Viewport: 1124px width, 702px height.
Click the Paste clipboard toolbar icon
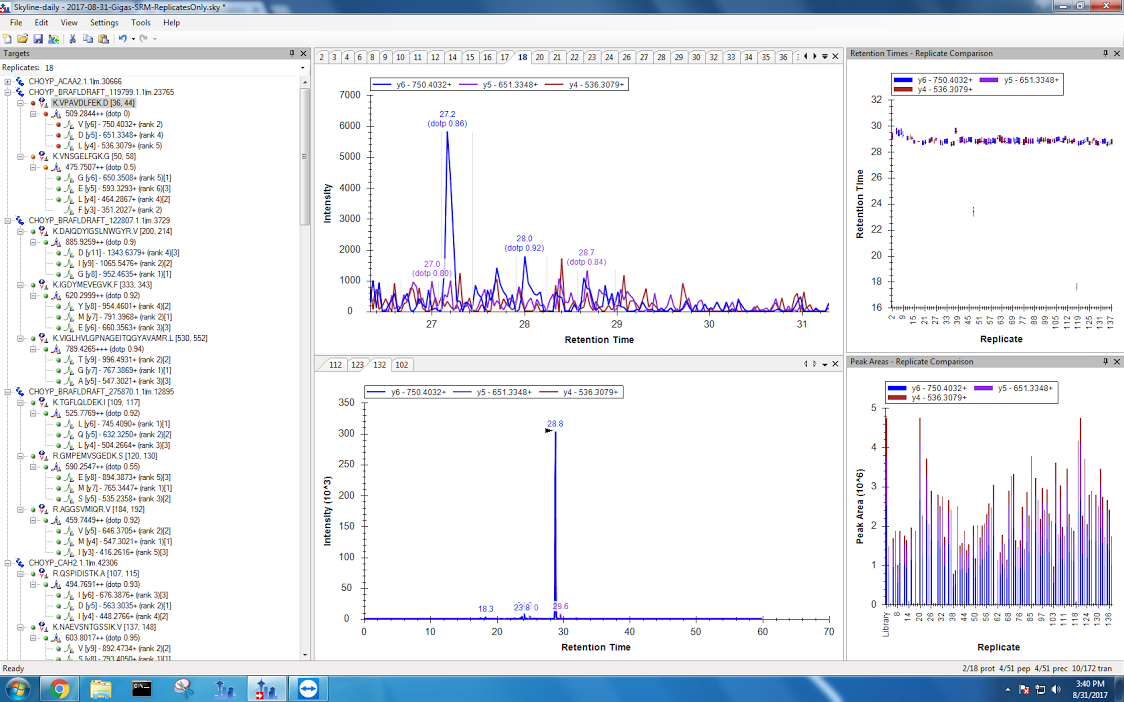(x=102, y=38)
